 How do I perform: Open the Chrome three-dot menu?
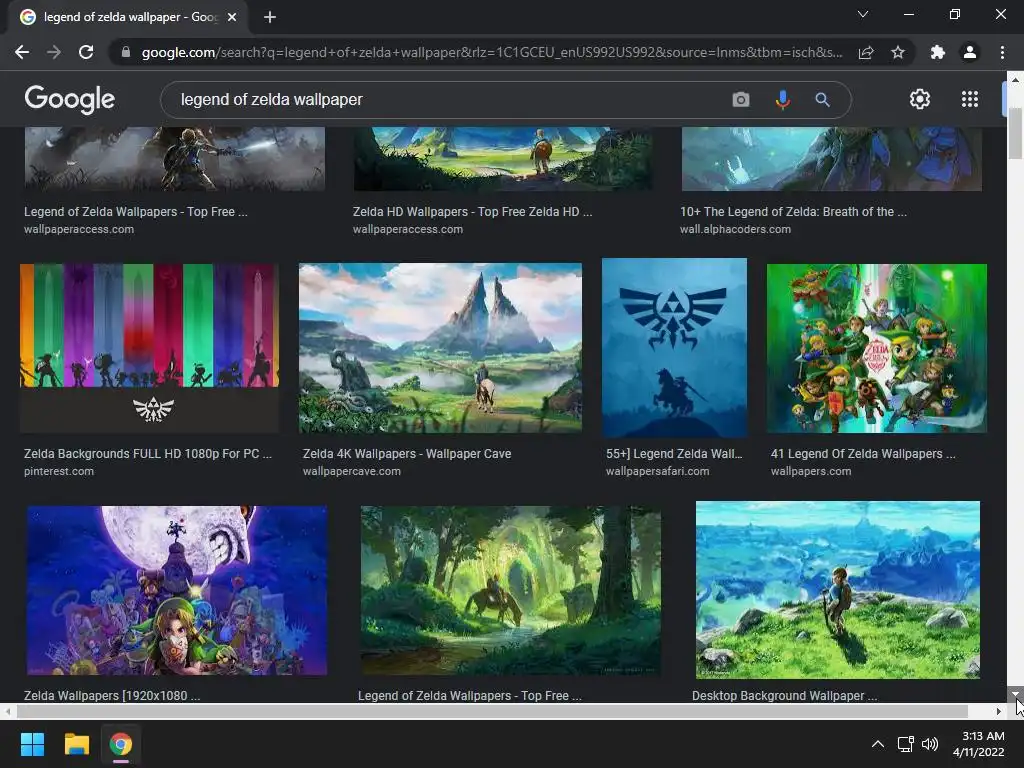coord(1002,52)
